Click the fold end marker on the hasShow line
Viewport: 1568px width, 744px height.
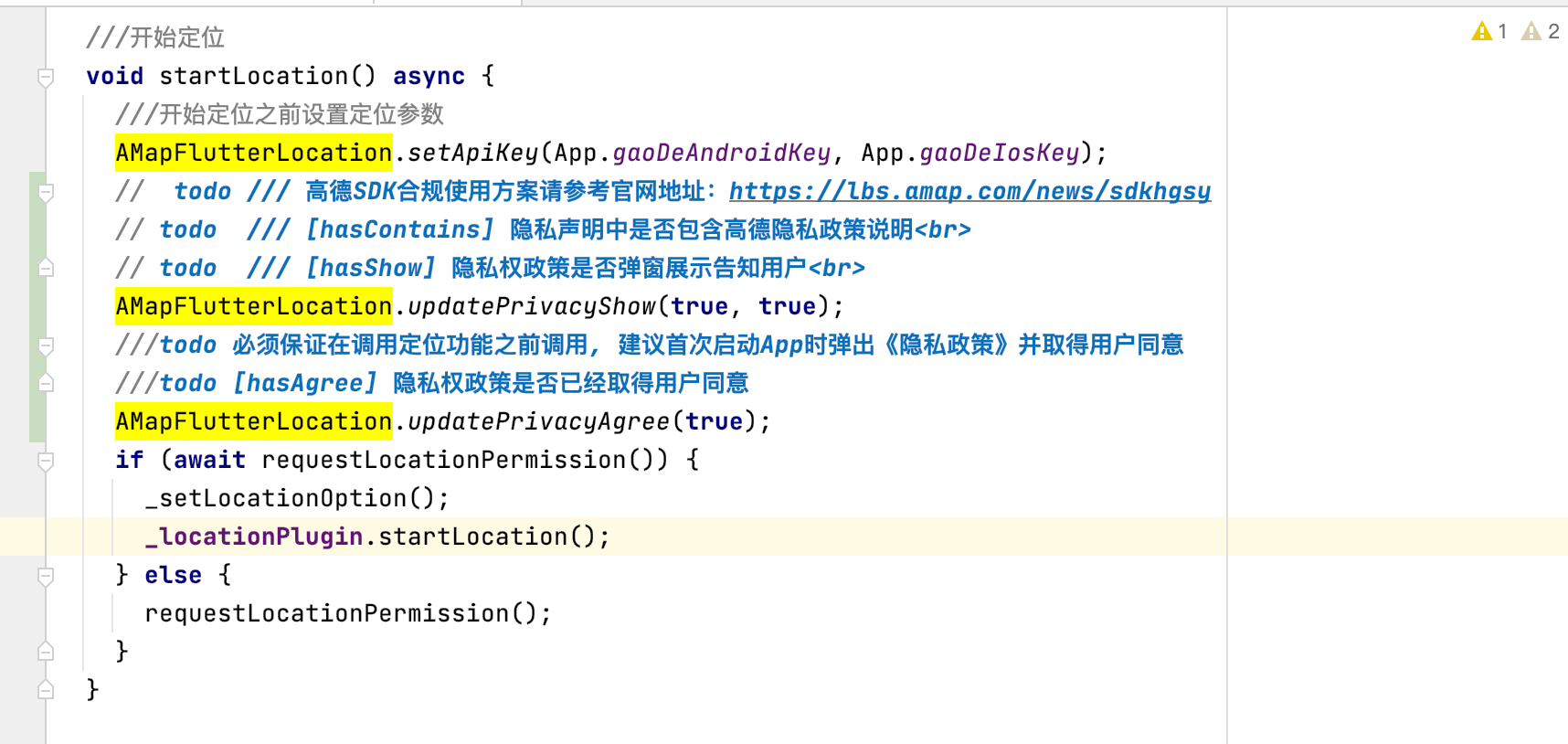click(x=46, y=268)
